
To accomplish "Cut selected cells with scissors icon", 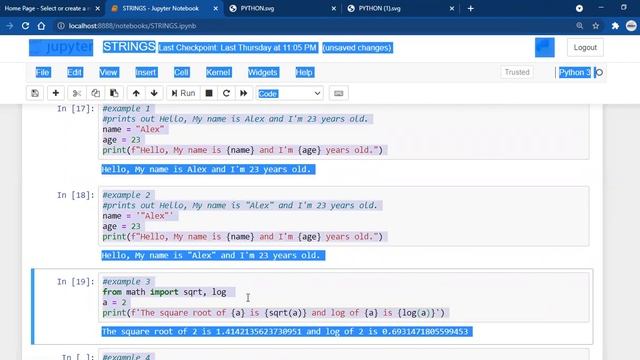I will click(76, 93).
